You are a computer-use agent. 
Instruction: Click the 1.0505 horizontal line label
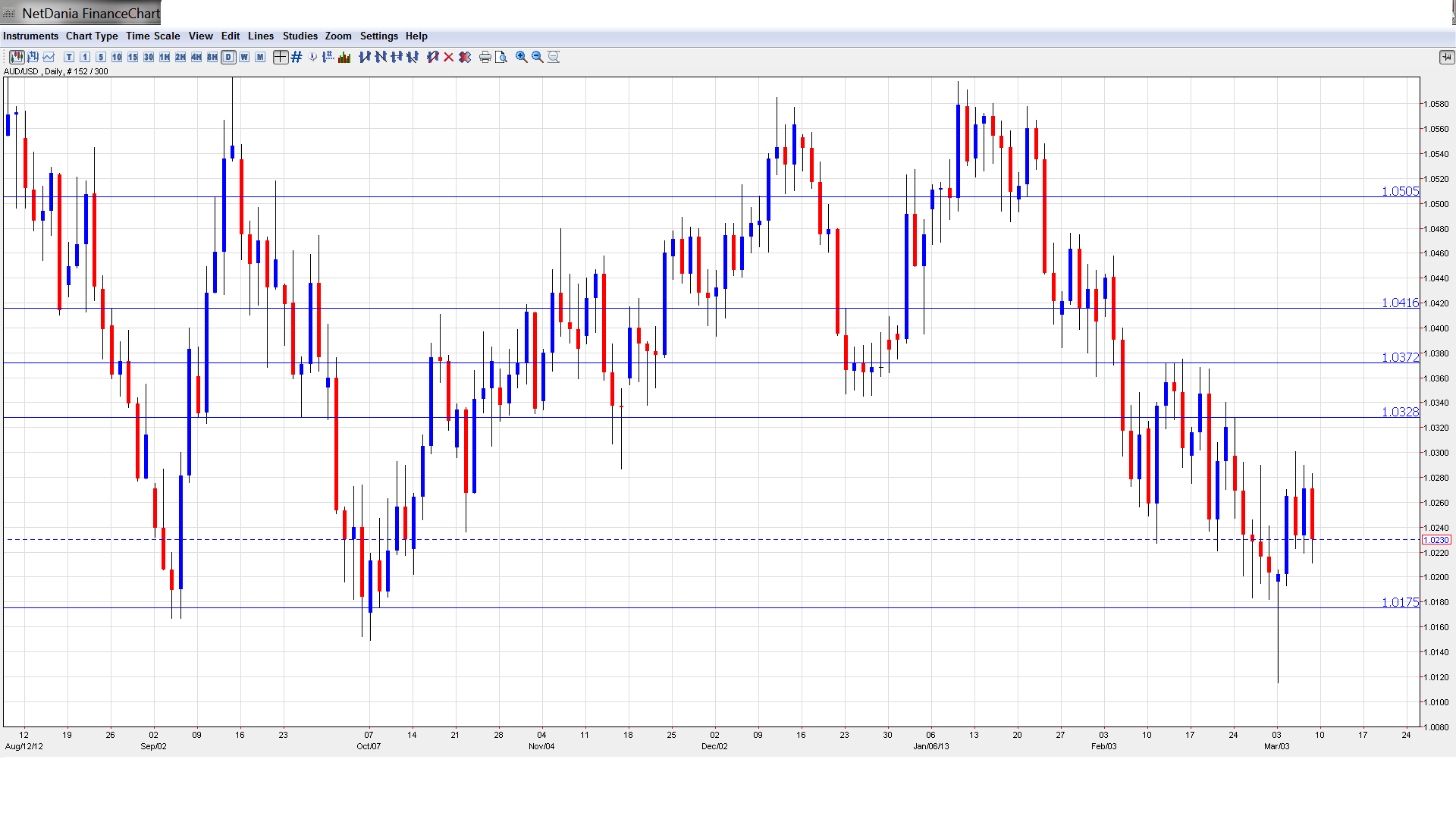tap(1400, 191)
